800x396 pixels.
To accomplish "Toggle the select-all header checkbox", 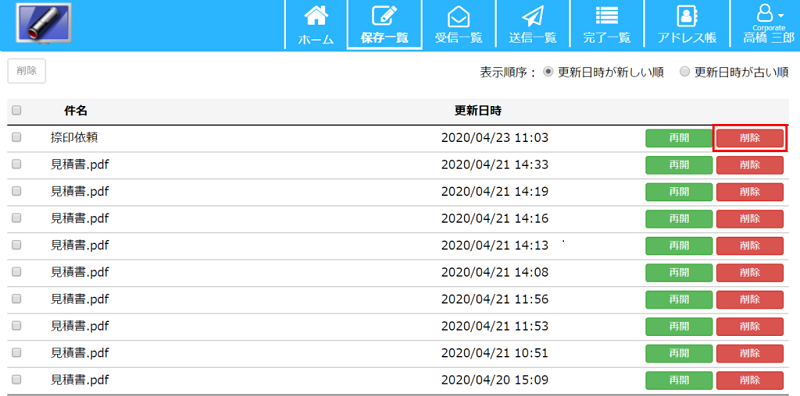I will (16, 110).
